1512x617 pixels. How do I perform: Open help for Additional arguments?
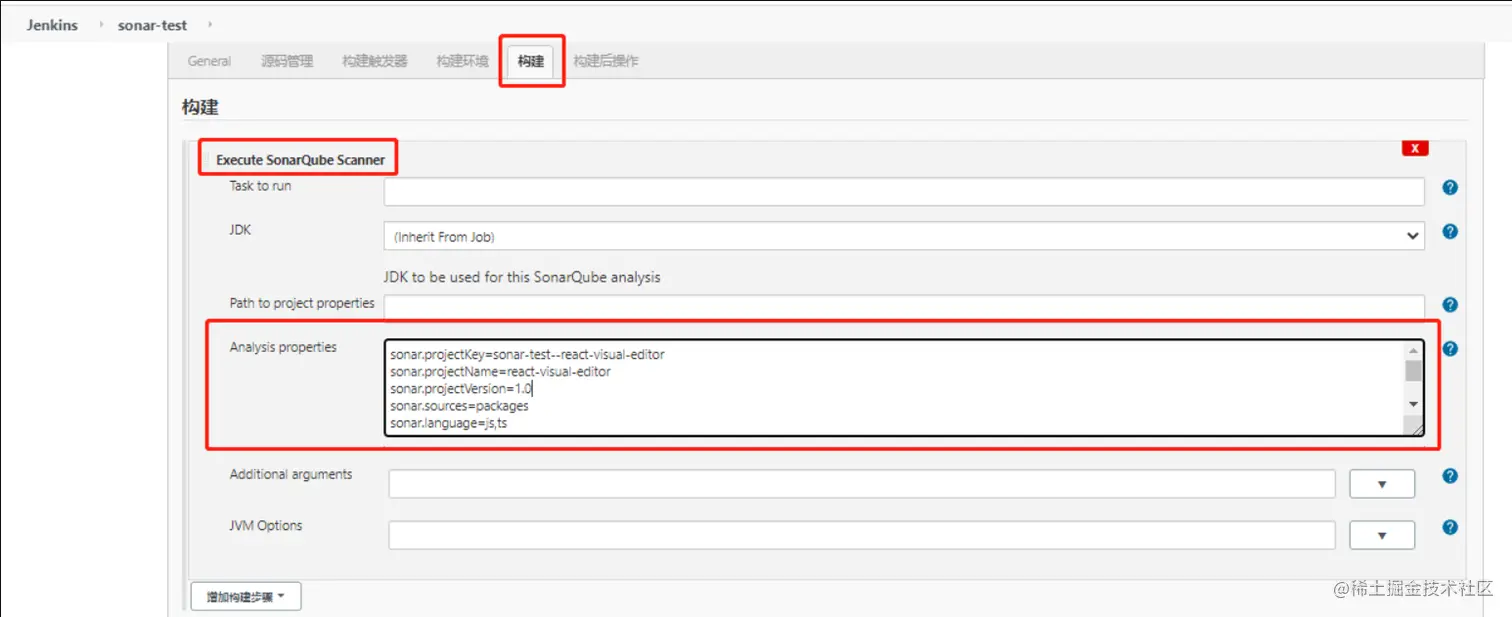[1450, 477]
